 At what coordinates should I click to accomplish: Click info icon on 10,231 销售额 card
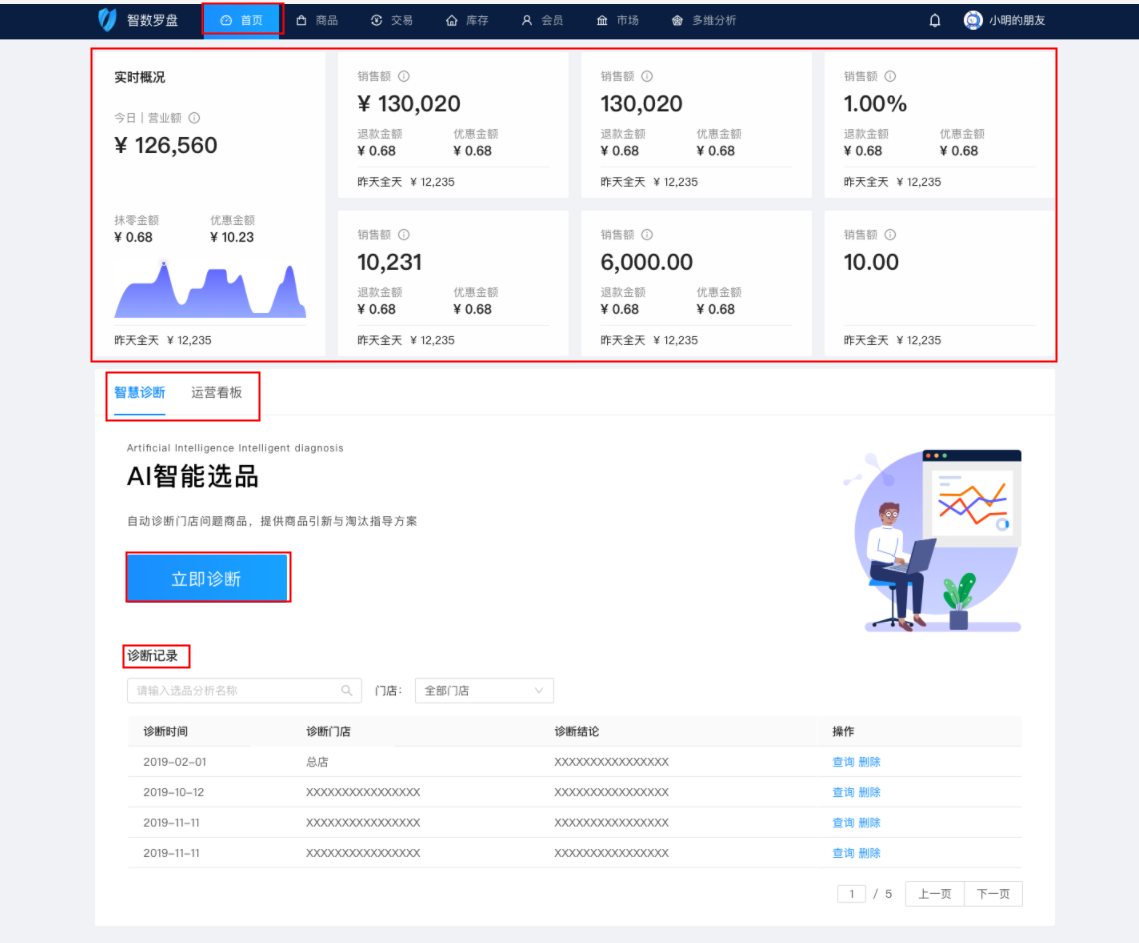404,235
